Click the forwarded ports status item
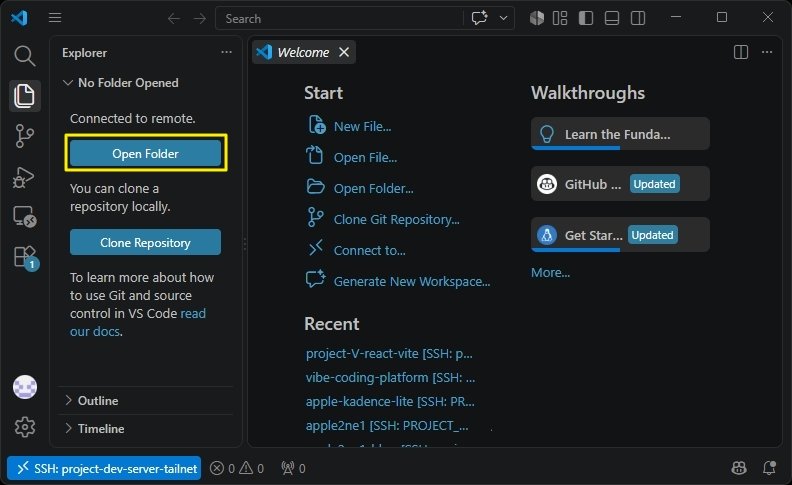 [293, 468]
